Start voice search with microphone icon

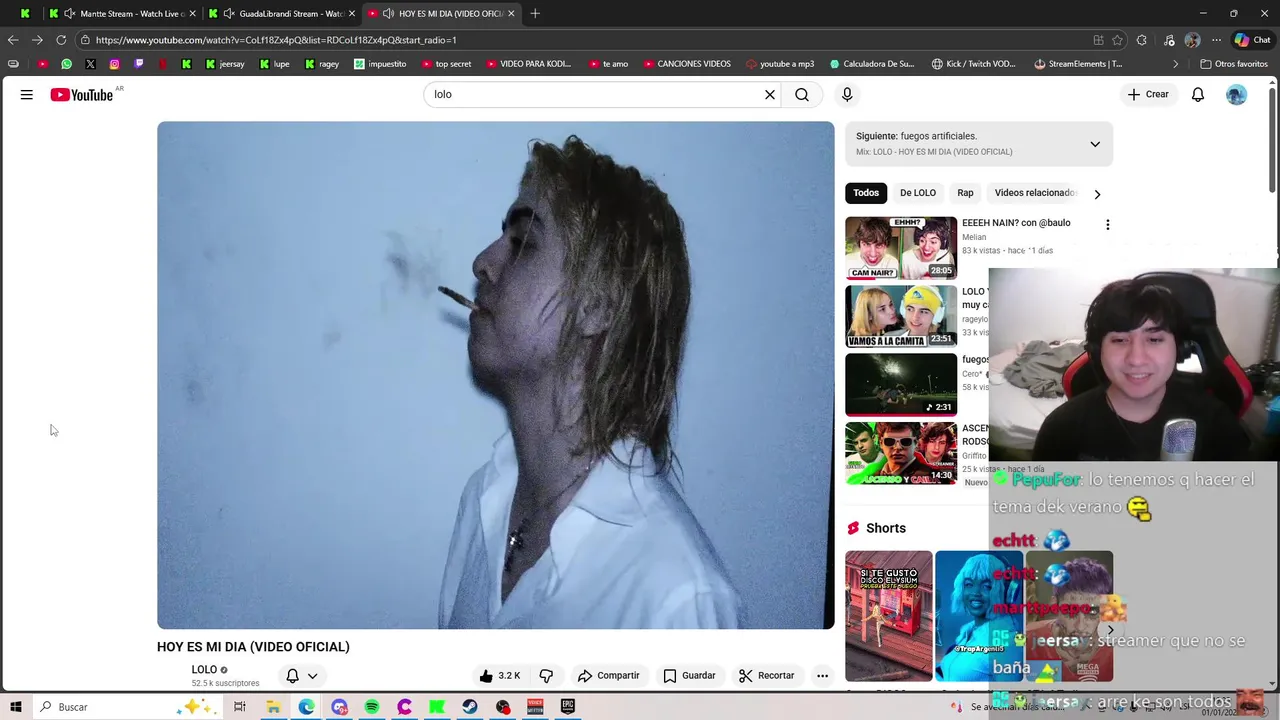(x=847, y=94)
